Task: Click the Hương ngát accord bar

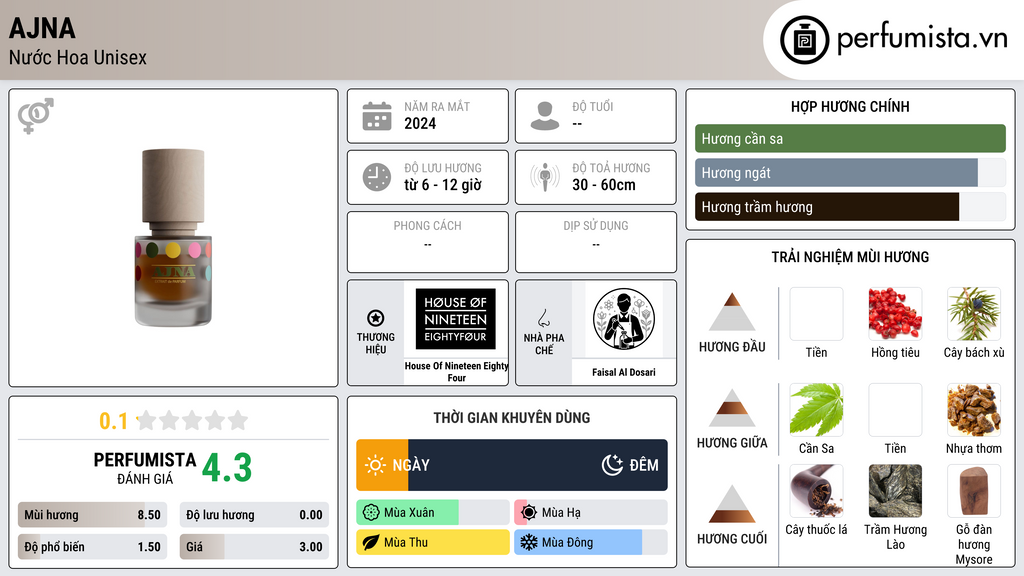Action: tap(850, 172)
